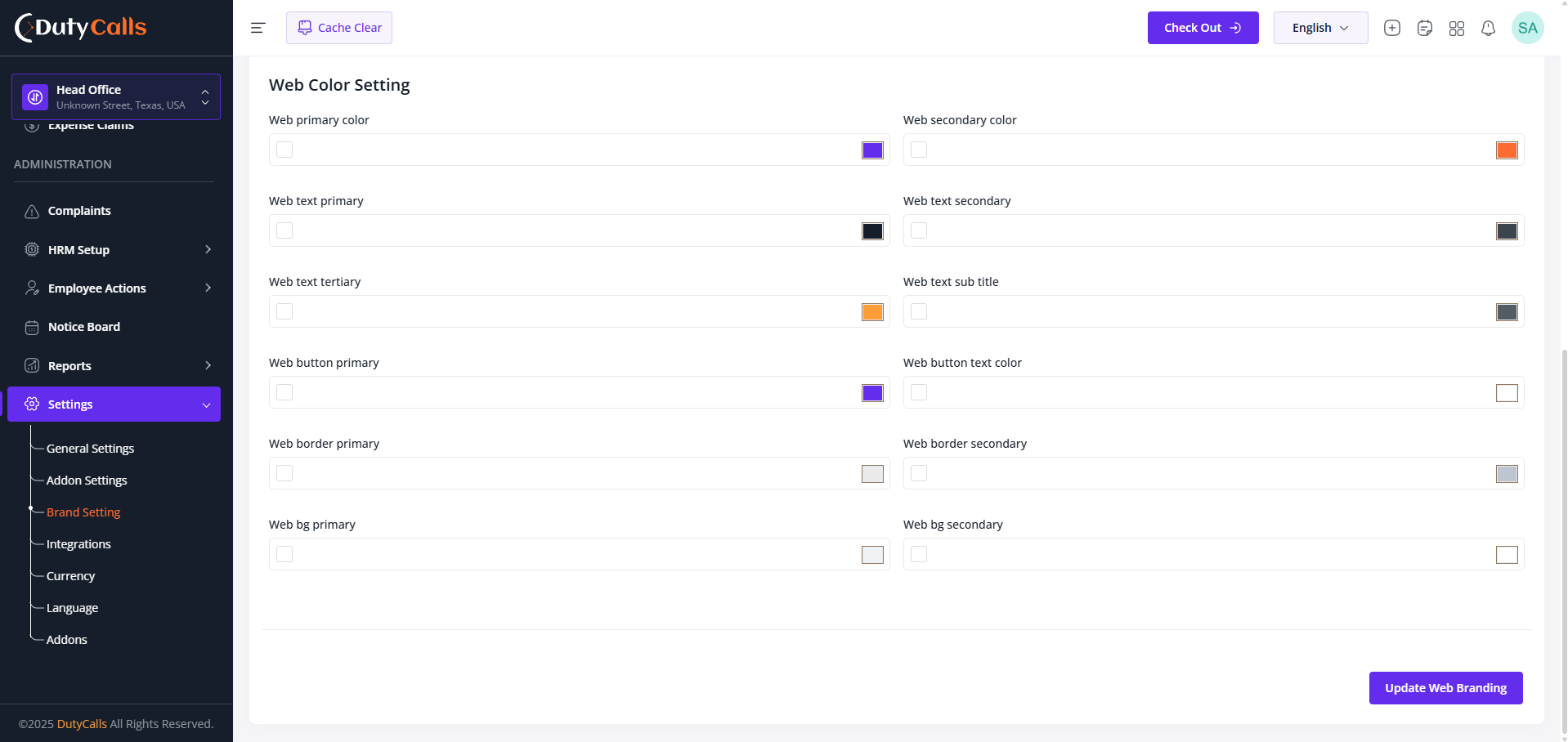Image resolution: width=1568 pixels, height=742 pixels.
Task: Click the plus quick-add icon in header
Action: 1392,28
